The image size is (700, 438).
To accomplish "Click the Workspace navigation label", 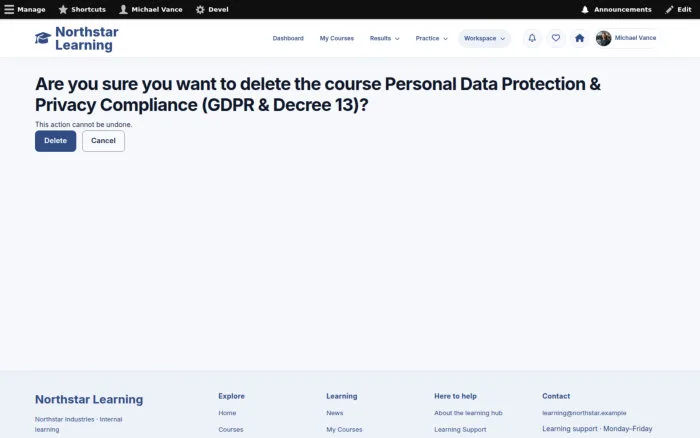I will [x=480, y=38].
